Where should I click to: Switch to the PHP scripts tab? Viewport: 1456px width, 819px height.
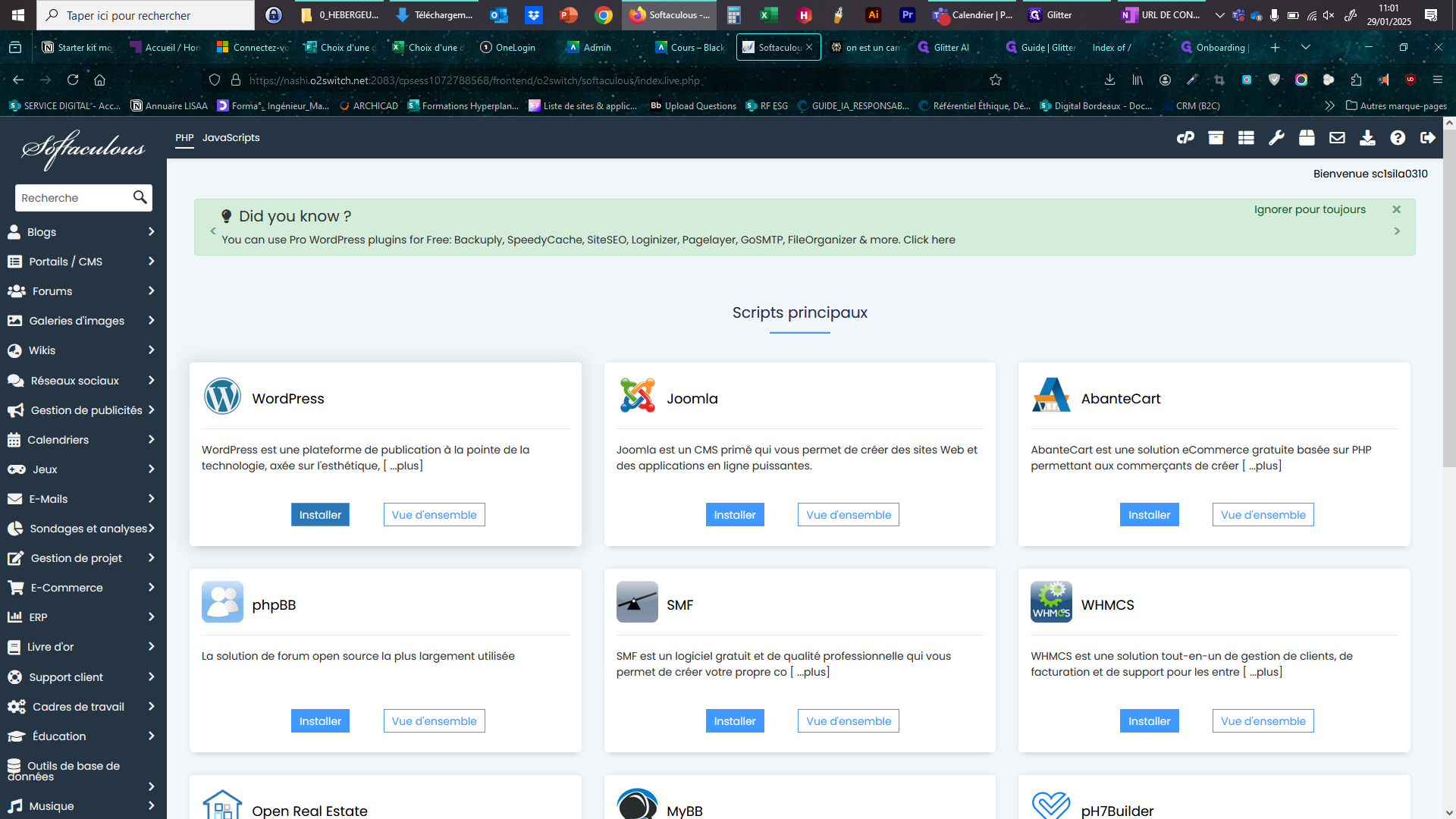184,138
